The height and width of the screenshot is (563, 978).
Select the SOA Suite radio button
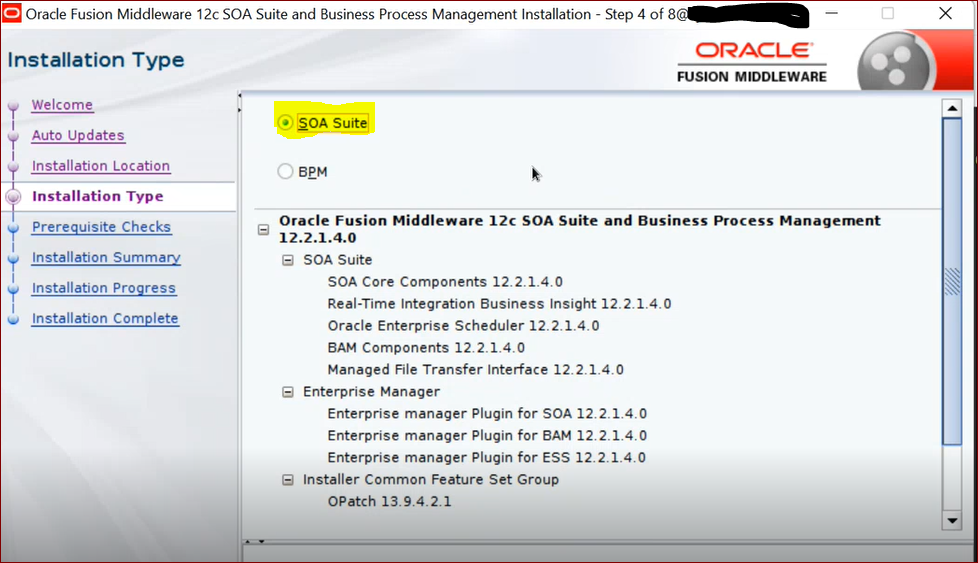click(x=285, y=123)
